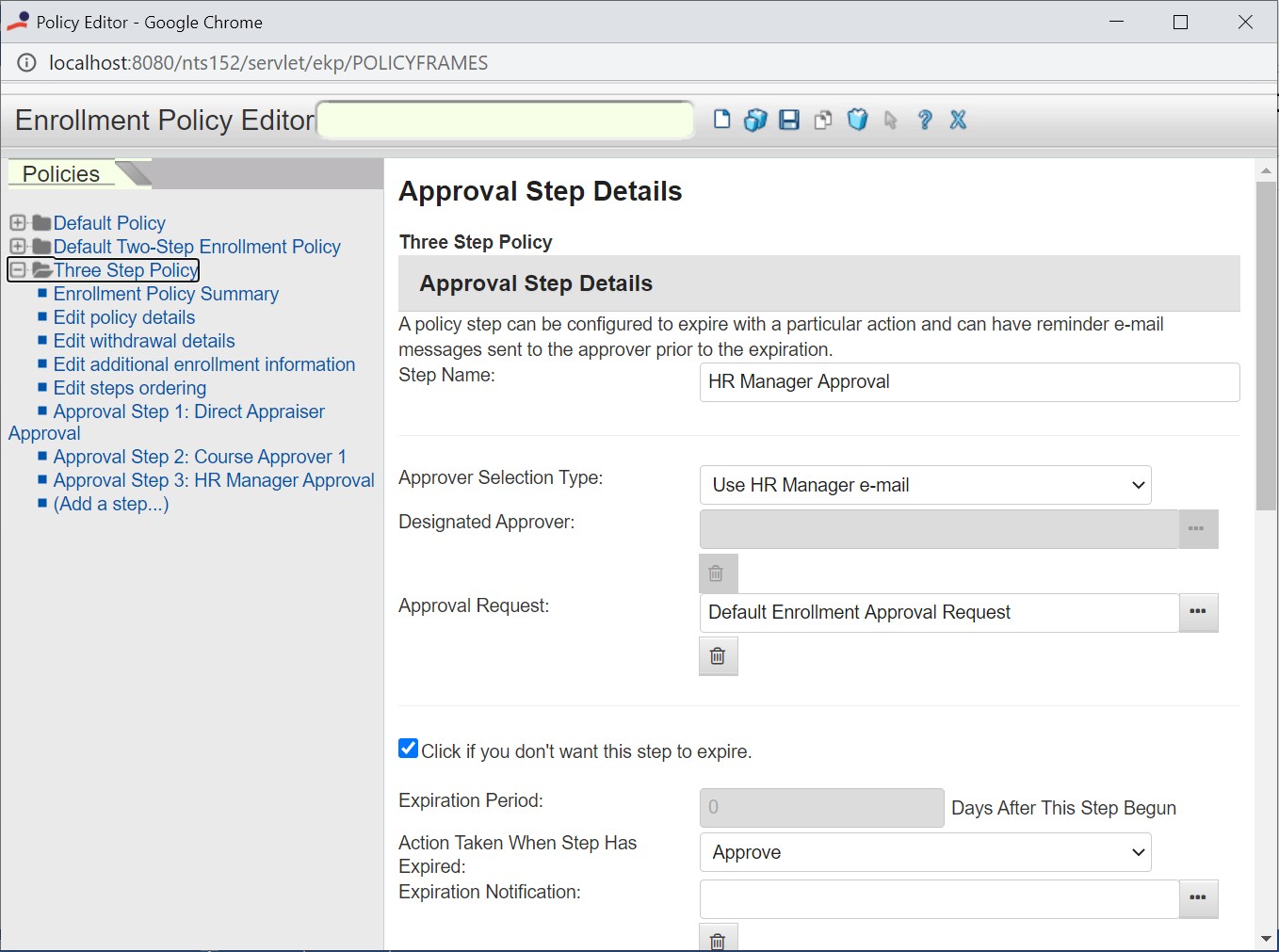Screen dimensions: 1279x952
Task: Click the (Add a step...) link
Action: point(111,504)
